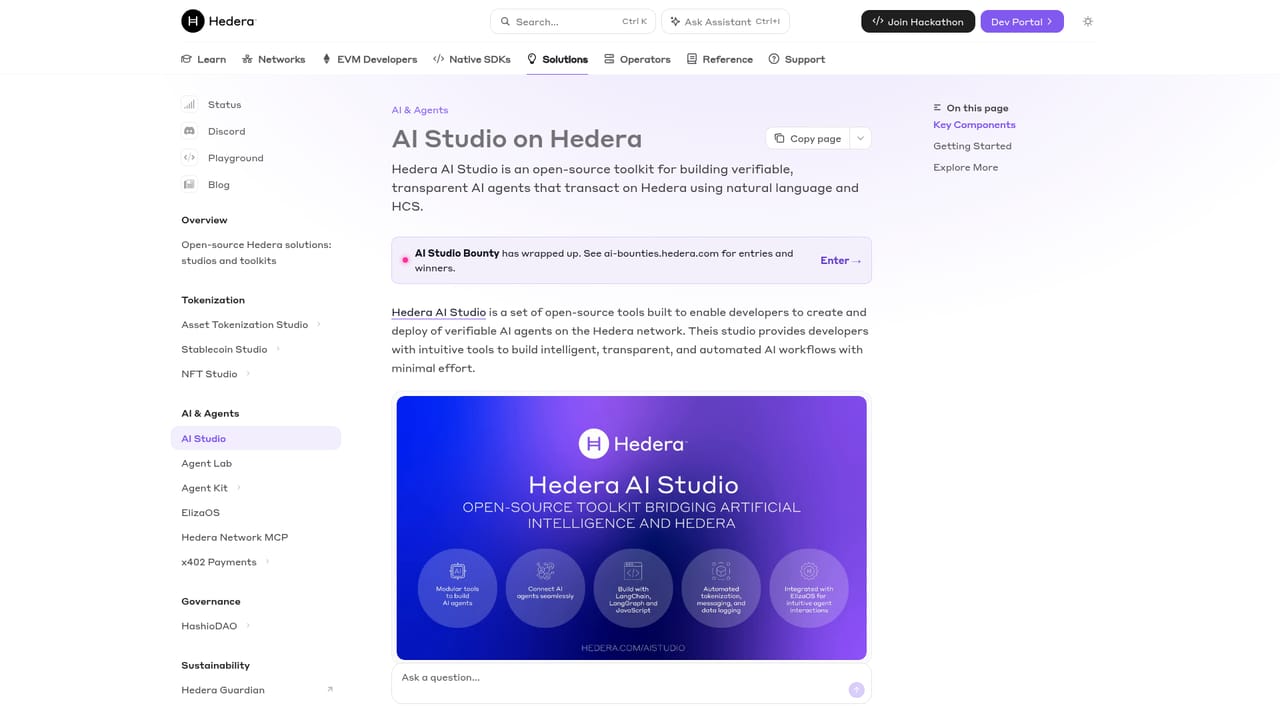
Task: Click the Hedera logo in the header
Action: pos(218,21)
